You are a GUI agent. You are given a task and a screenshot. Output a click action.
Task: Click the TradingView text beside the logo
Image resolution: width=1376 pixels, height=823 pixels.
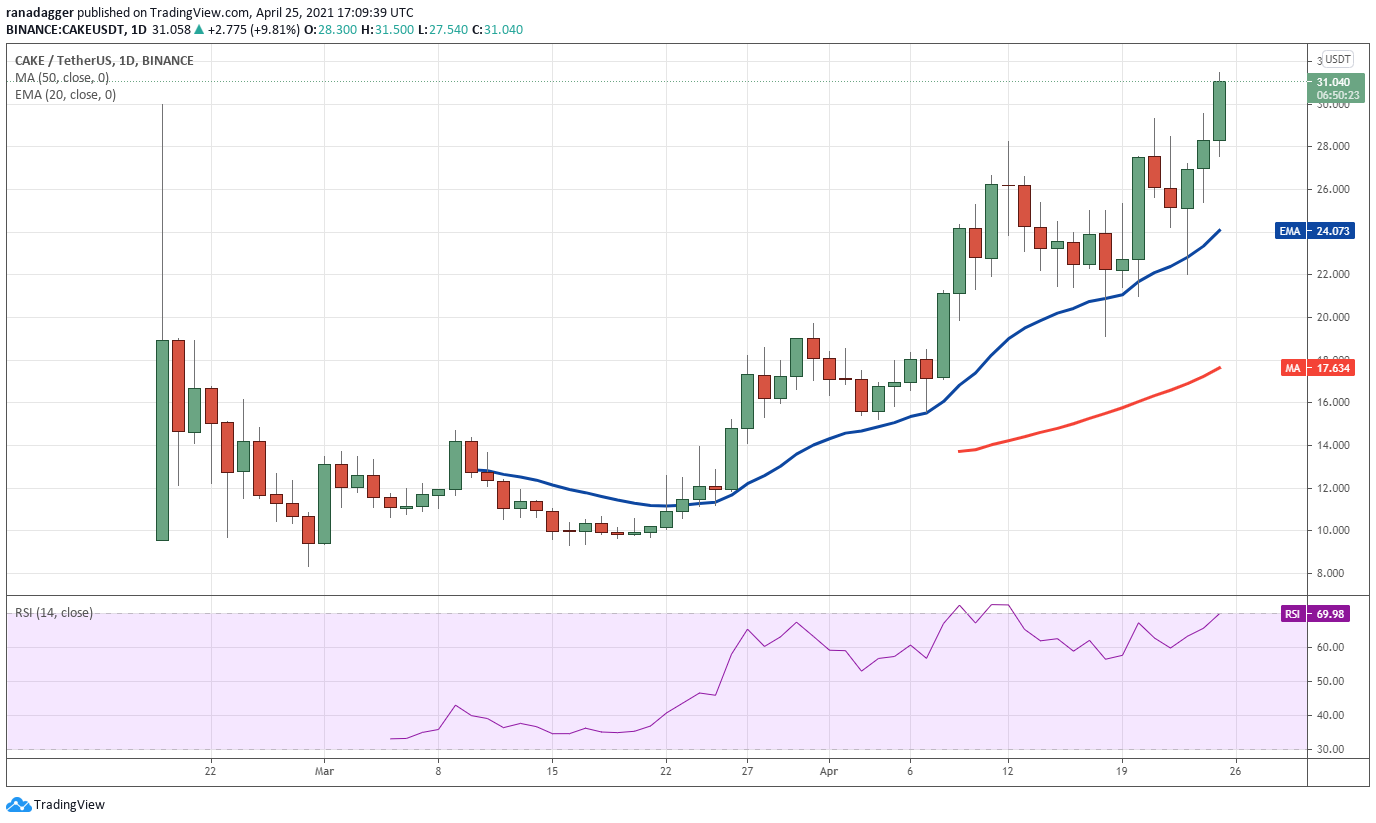pyautogui.click(x=69, y=805)
